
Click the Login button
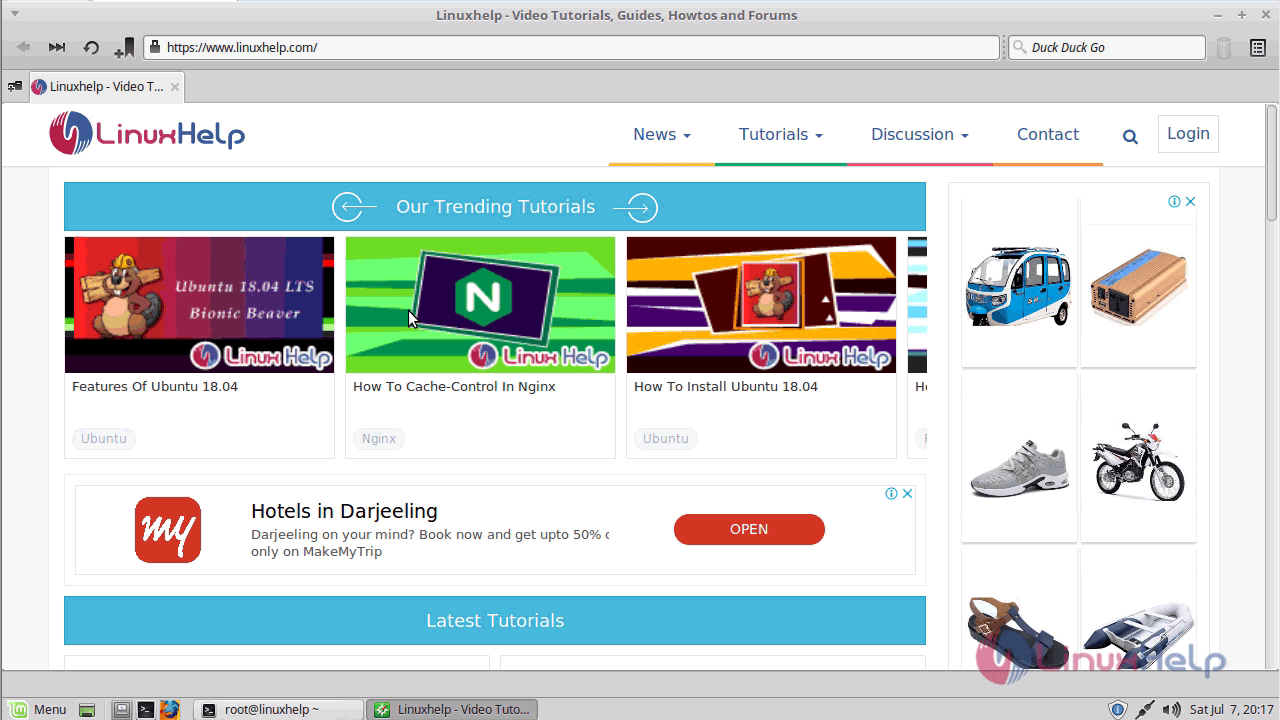[1188, 134]
